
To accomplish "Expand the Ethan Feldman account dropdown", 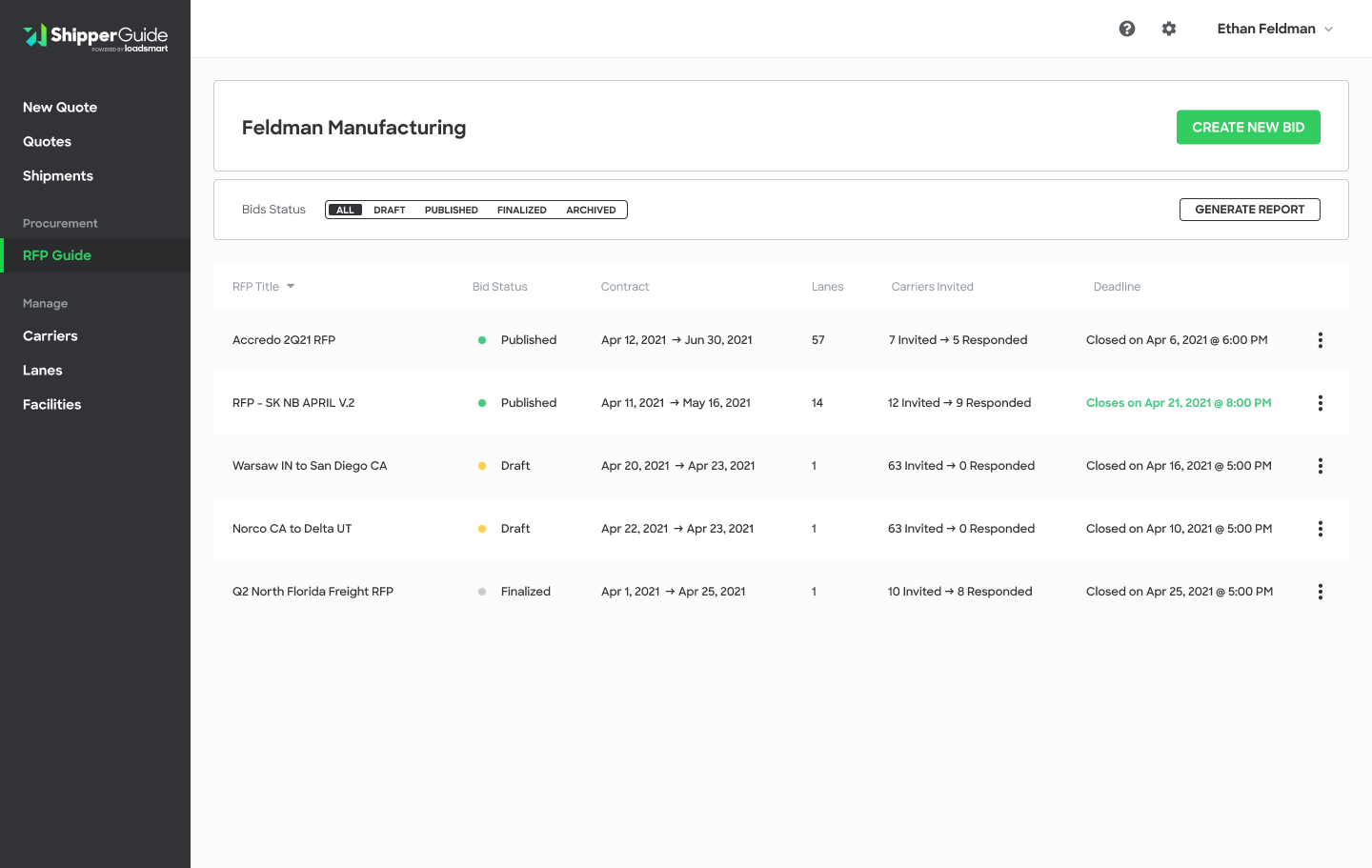I will tap(1275, 29).
